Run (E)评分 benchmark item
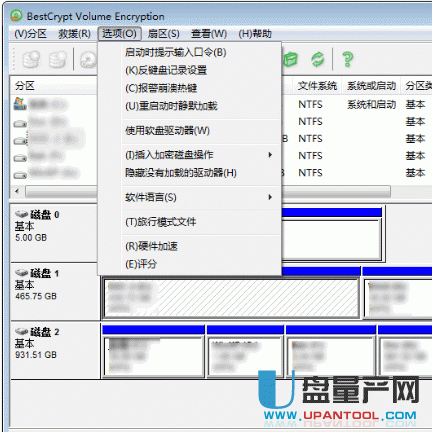This screenshot has width=432, height=432. pos(190,264)
